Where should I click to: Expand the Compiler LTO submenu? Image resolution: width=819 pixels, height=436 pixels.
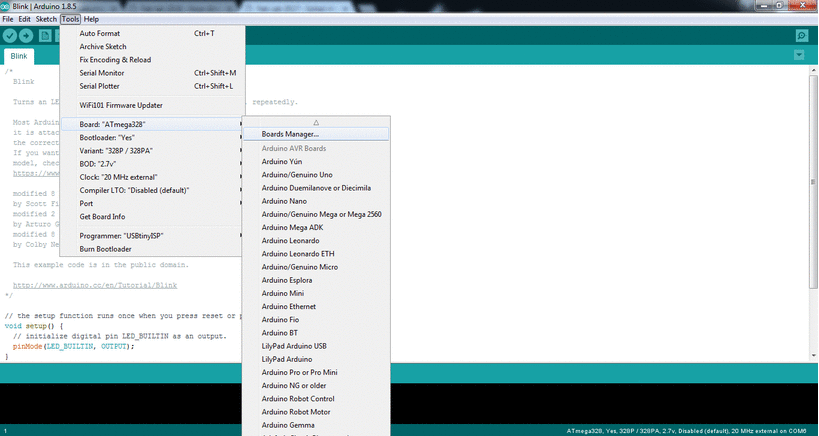point(152,190)
